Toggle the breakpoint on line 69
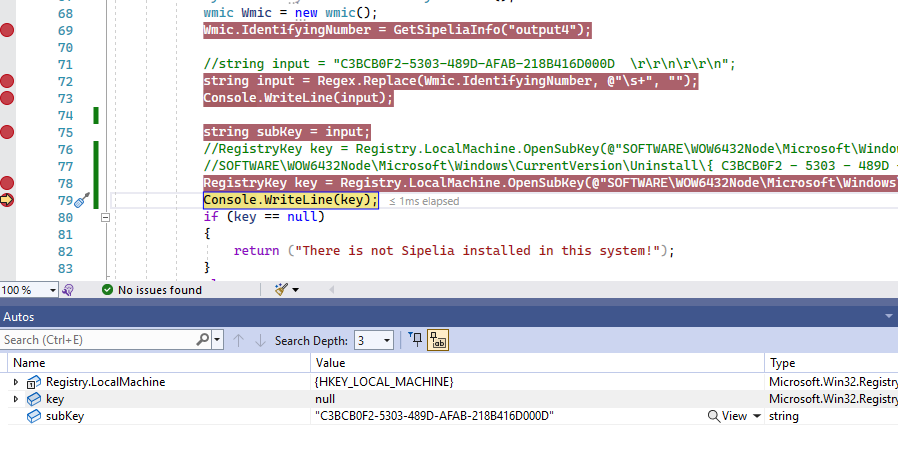 coord(7,30)
